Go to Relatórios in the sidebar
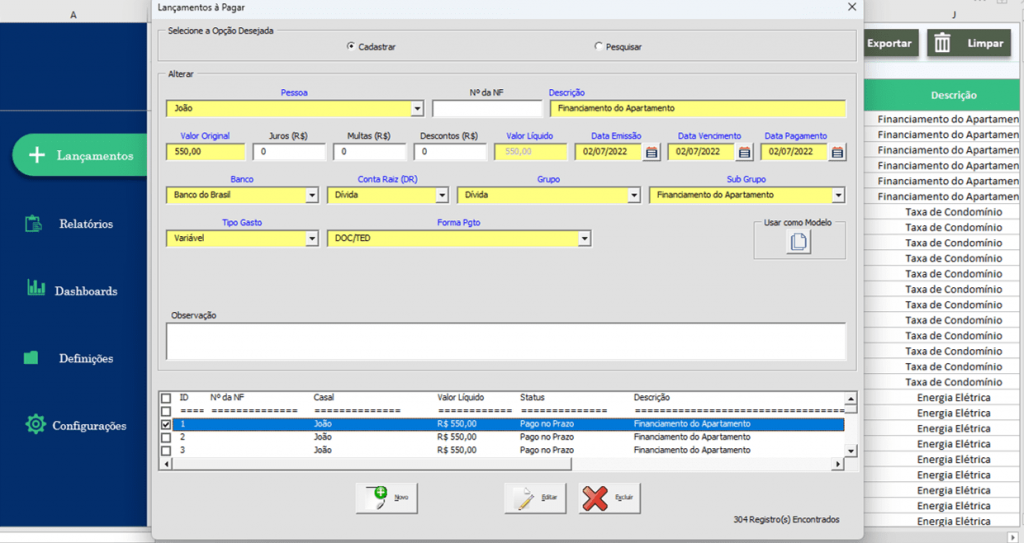Viewport: 1024px width, 543px height. tap(86, 223)
